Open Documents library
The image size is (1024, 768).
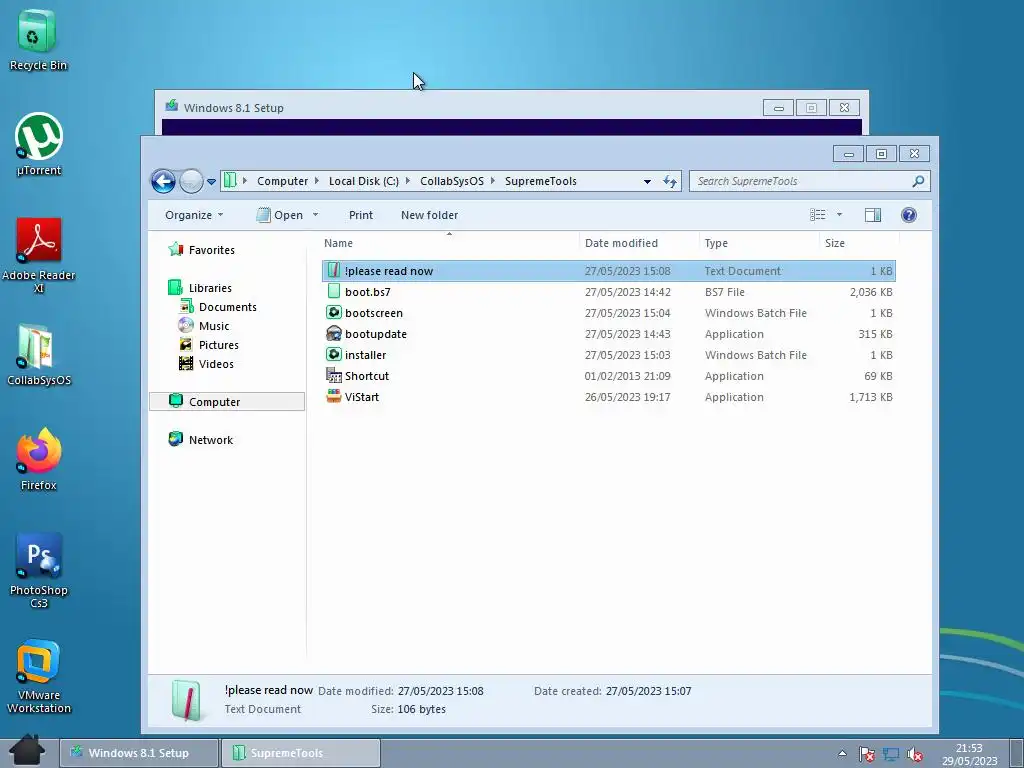click(x=219, y=306)
